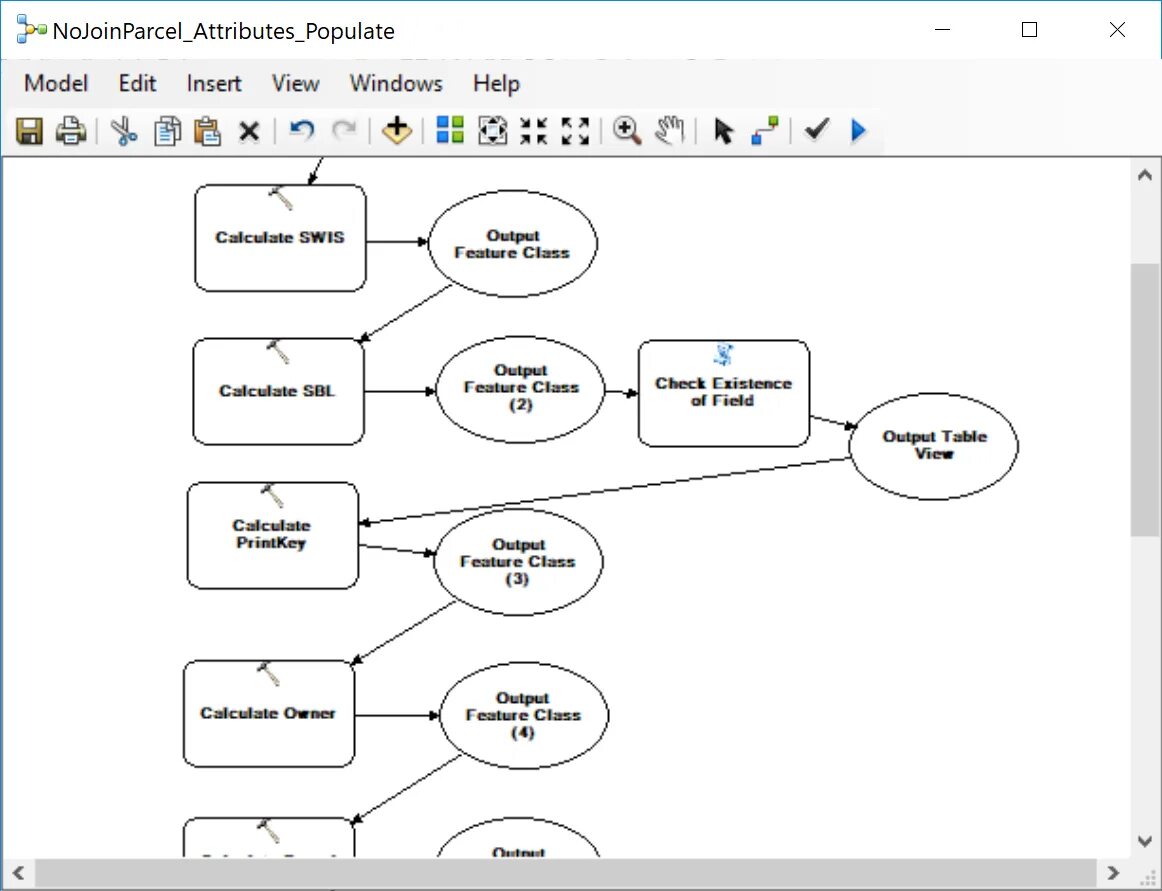Click the Full Extent icon
The width and height of the screenshot is (1162, 891).
click(x=493, y=130)
